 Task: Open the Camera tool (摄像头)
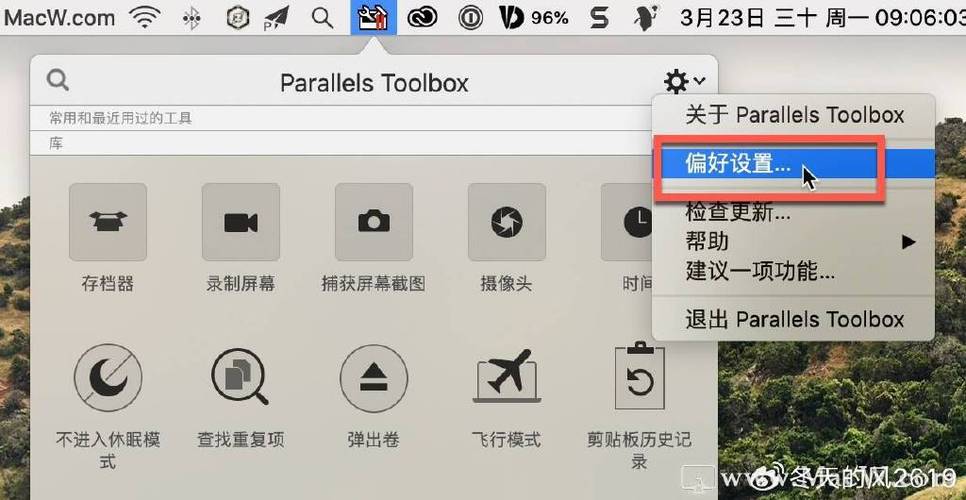pos(506,222)
